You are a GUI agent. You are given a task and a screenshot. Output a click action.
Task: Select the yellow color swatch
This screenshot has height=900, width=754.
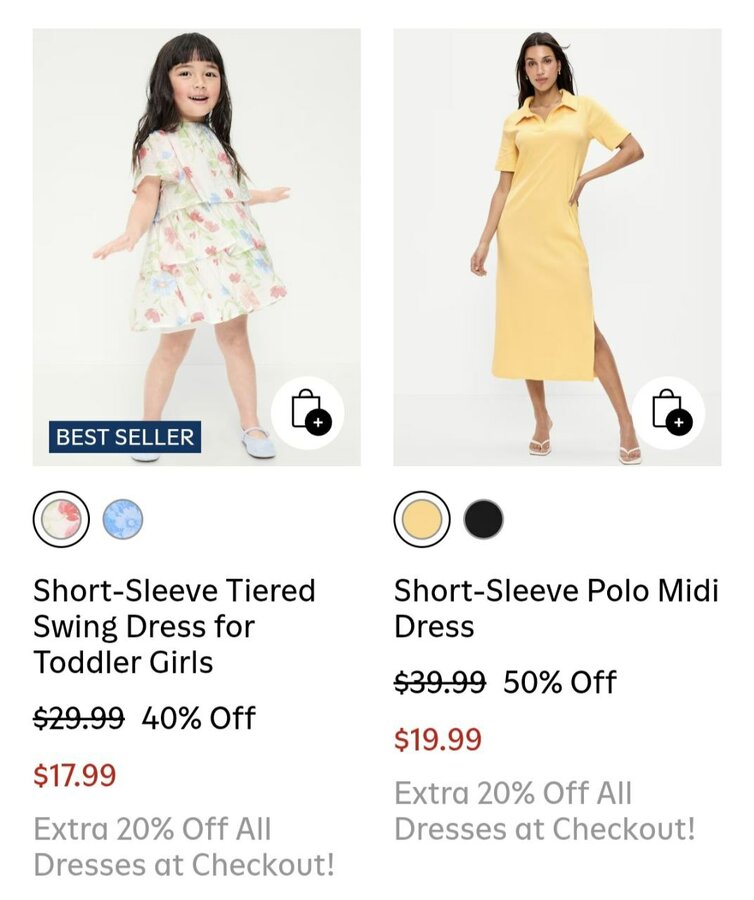(422, 519)
